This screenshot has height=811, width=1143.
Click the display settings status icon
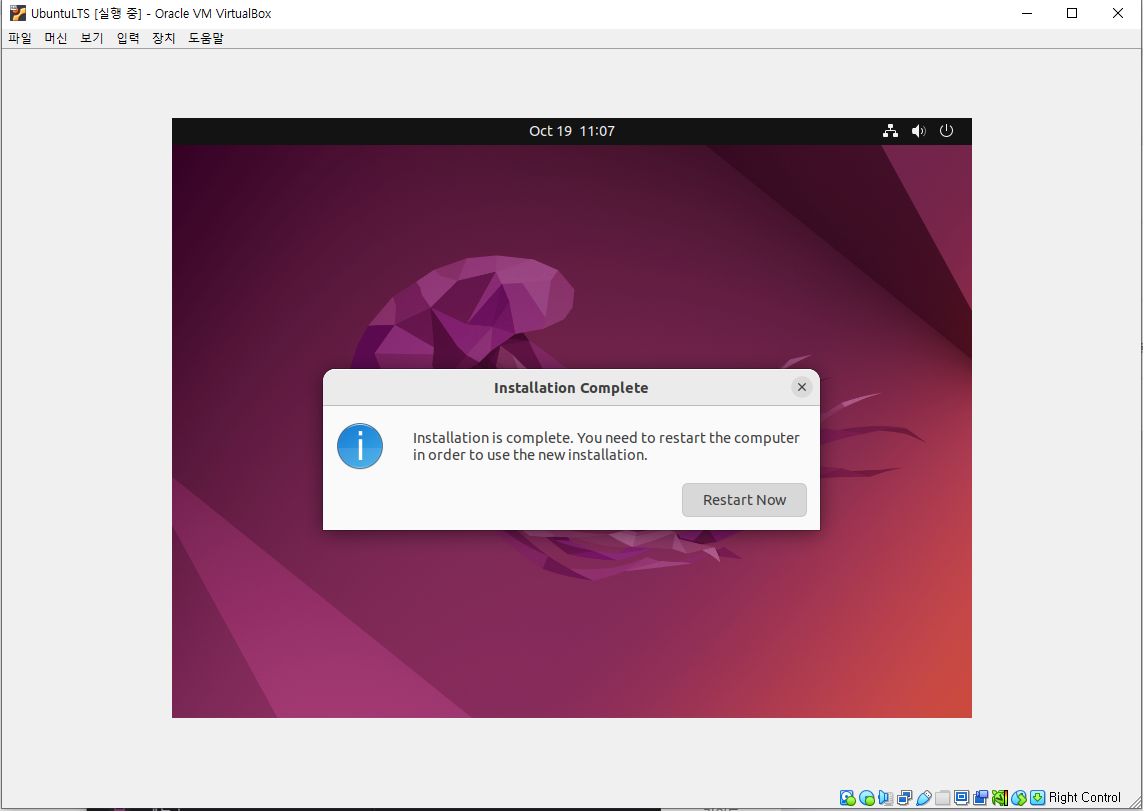click(961, 797)
